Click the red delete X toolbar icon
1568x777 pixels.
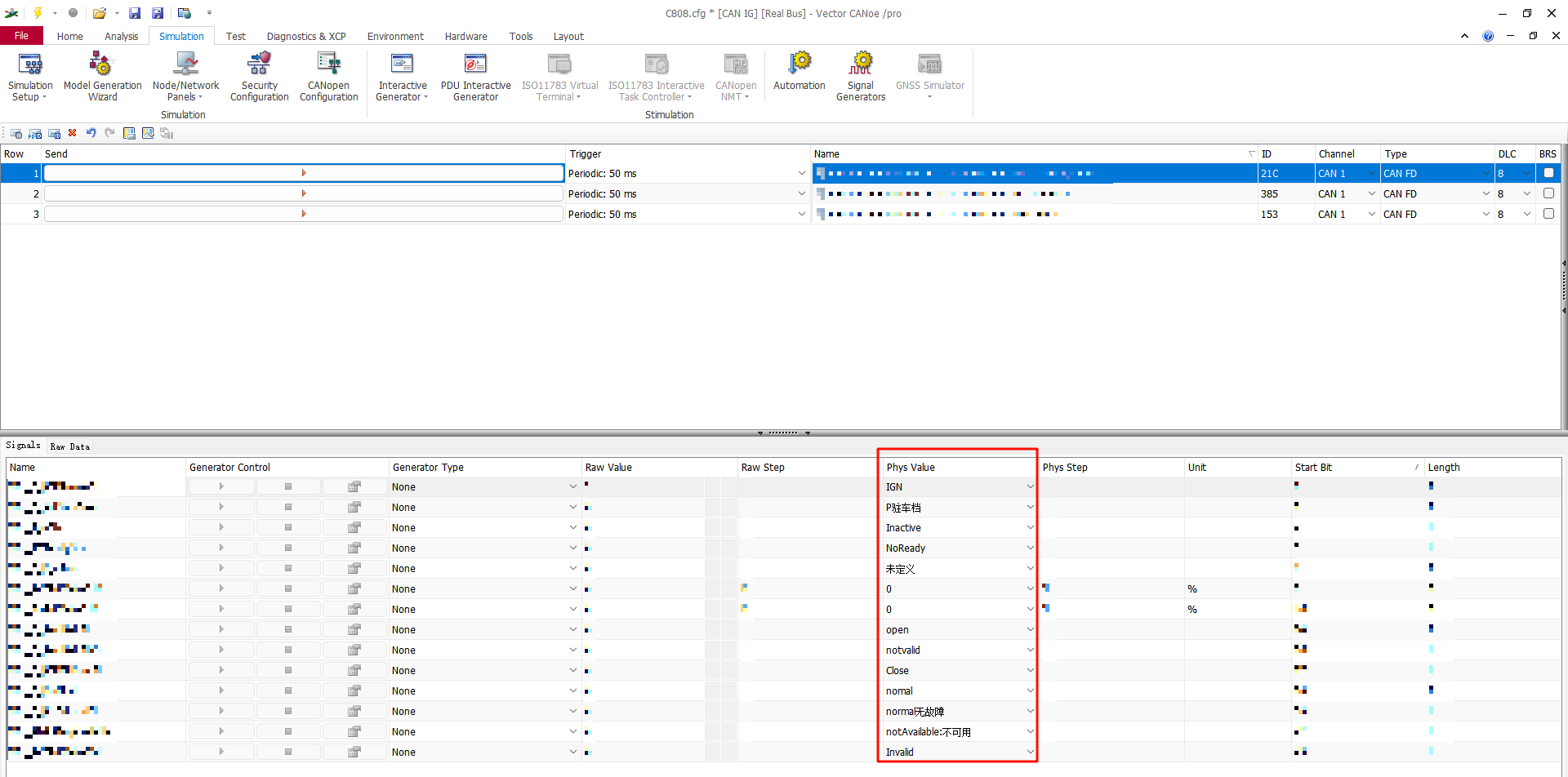pyautogui.click(x=73, y=133)
